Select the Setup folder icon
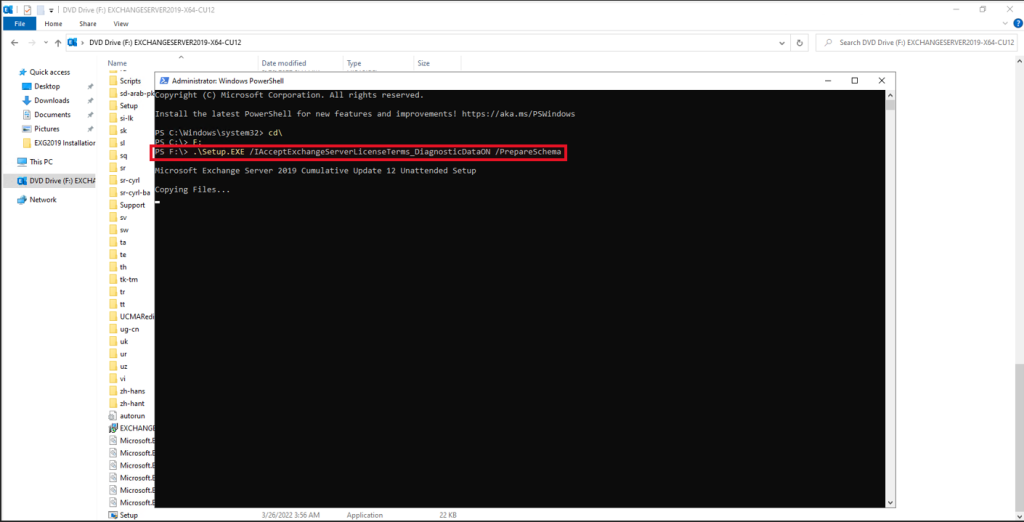The height and width of the screenshot is (522, 1024). 114,106
